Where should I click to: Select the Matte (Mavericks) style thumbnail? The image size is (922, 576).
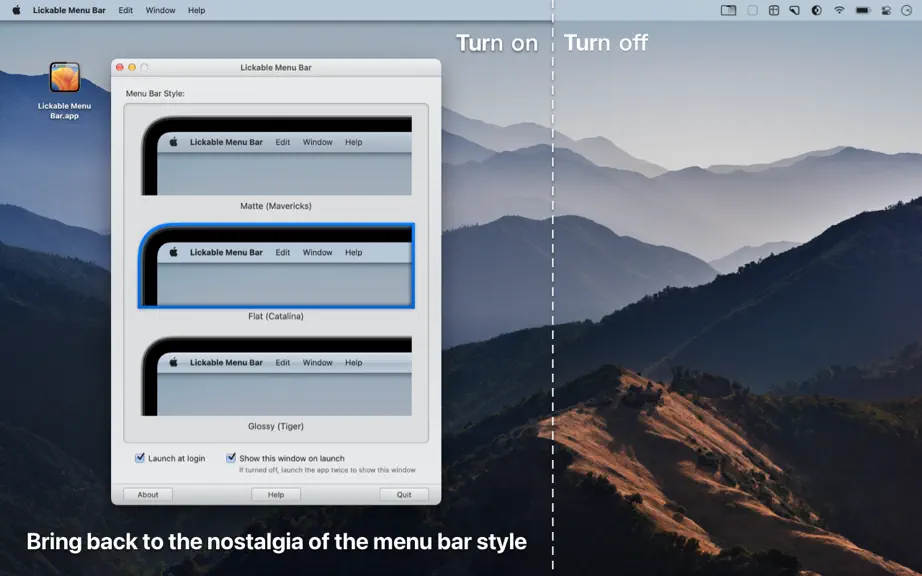click(x=276, y=156)
